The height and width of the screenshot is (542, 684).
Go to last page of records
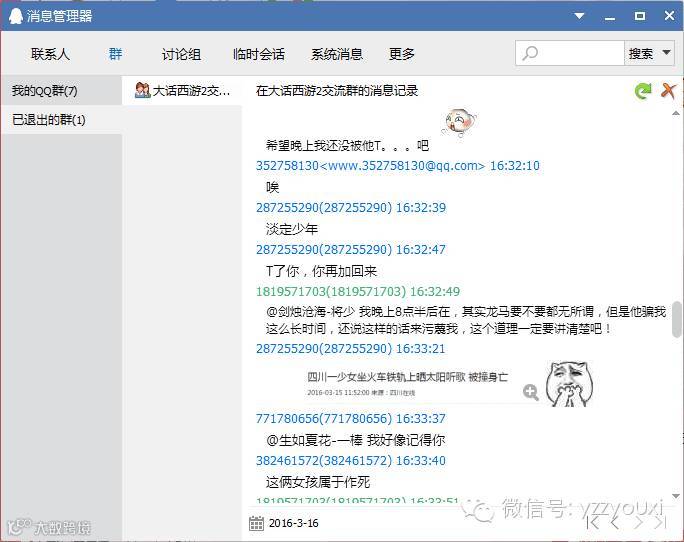(660, 522)
